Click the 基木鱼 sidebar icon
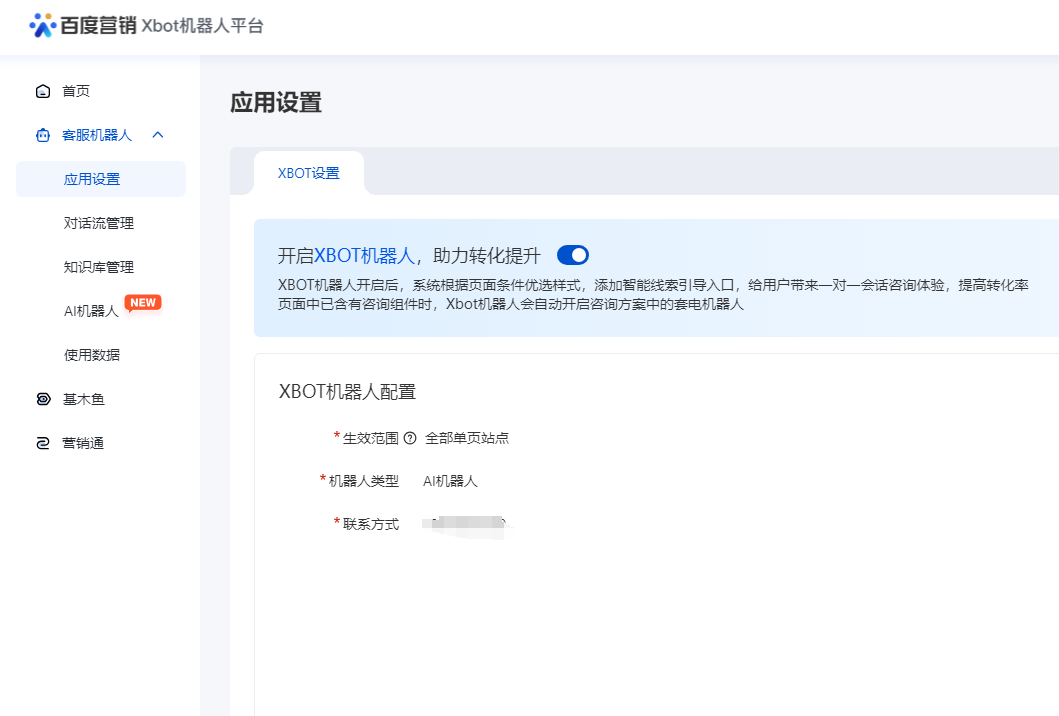Viewport: 1059px width, 716px height. tap(43, 399)
